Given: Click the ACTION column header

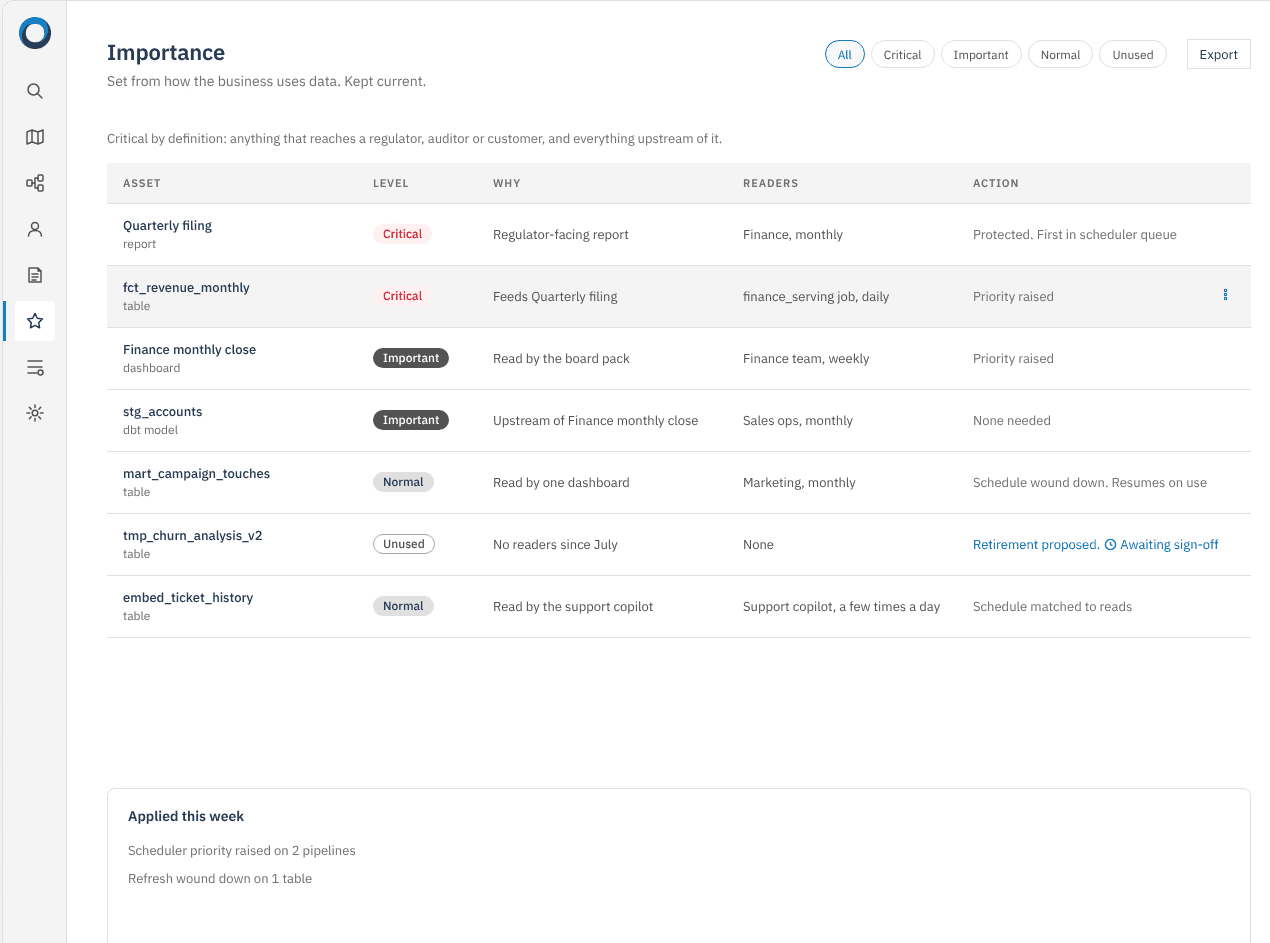Looking at the screenshot, I should point(996,184).
